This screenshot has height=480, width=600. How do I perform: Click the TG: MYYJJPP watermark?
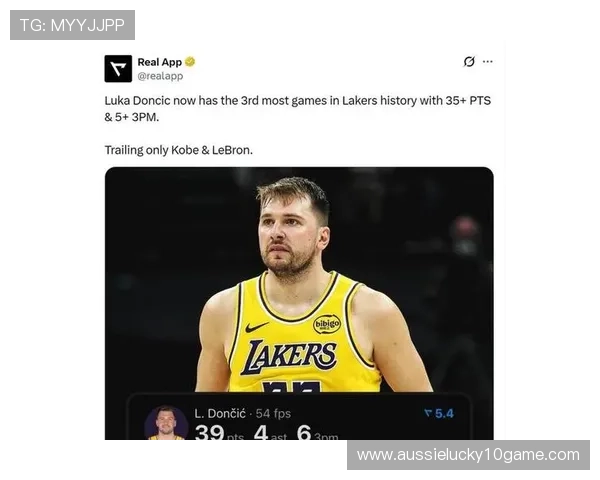point(72,25)
